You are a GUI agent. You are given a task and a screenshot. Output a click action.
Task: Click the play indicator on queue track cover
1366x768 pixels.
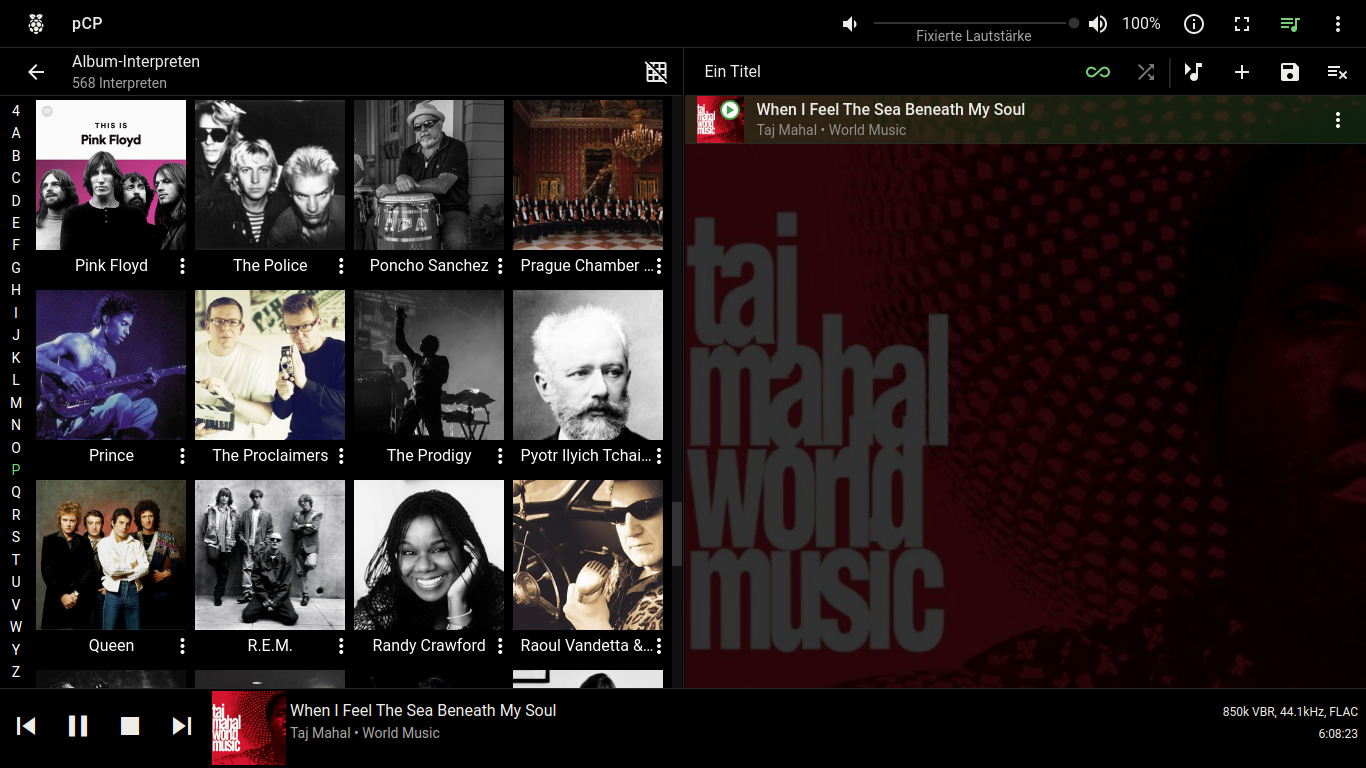click(x=730, y=110)
